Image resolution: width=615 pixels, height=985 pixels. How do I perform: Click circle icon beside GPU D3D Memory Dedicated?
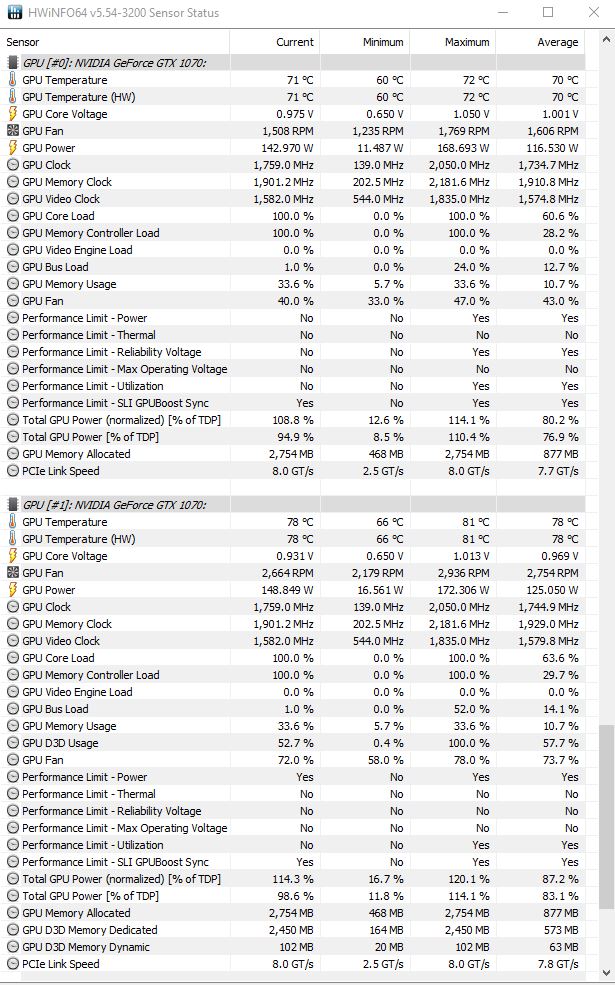(13, 930)
